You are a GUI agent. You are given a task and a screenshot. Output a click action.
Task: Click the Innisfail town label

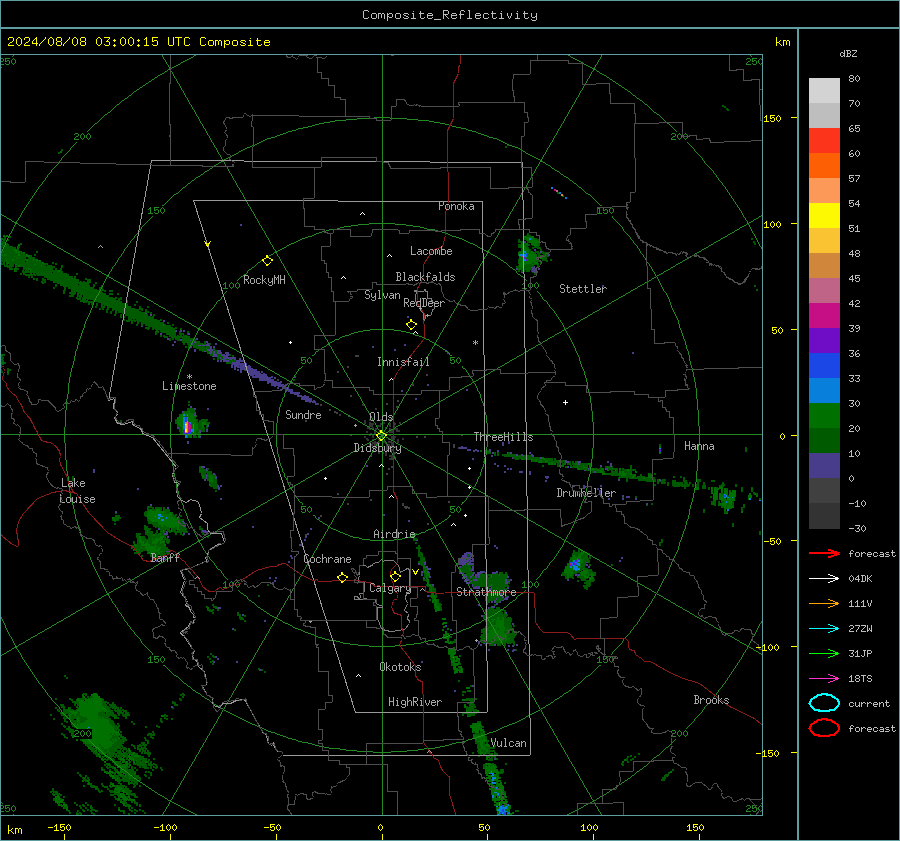click(403, 362)
